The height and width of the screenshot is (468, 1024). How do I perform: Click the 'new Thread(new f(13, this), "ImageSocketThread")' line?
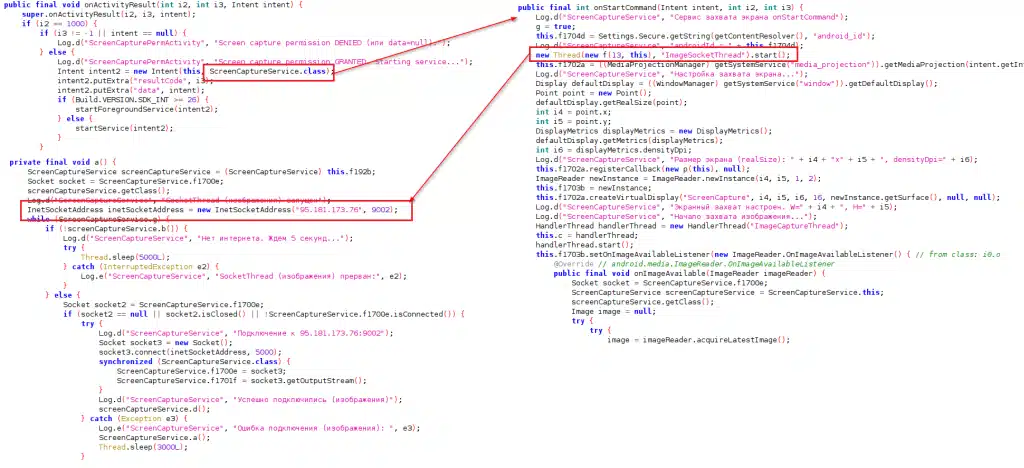(662, 55)
